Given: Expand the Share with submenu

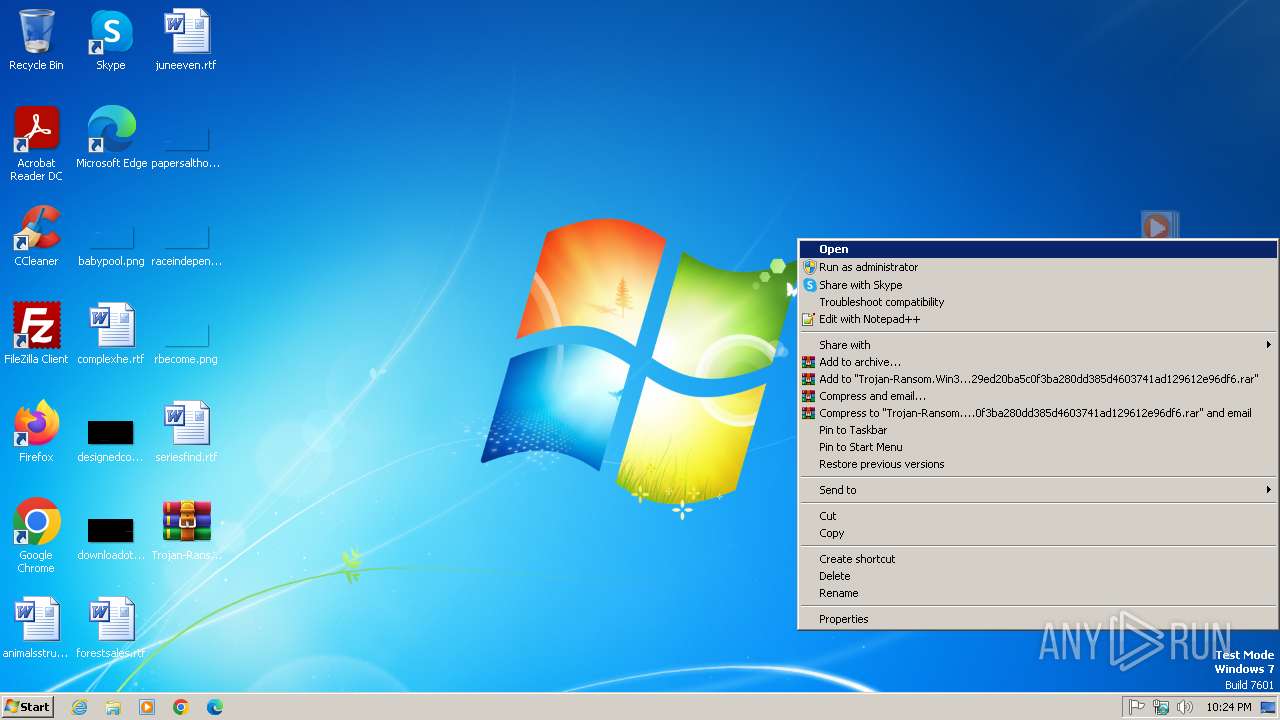Looking at the screenshot, I should tap(1037, 345).
